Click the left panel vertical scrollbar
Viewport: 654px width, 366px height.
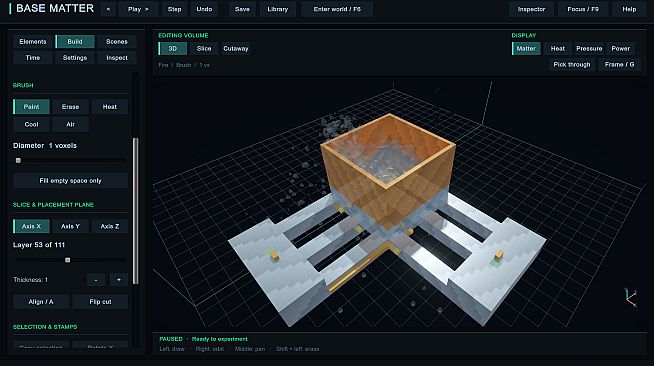[135, 211]
